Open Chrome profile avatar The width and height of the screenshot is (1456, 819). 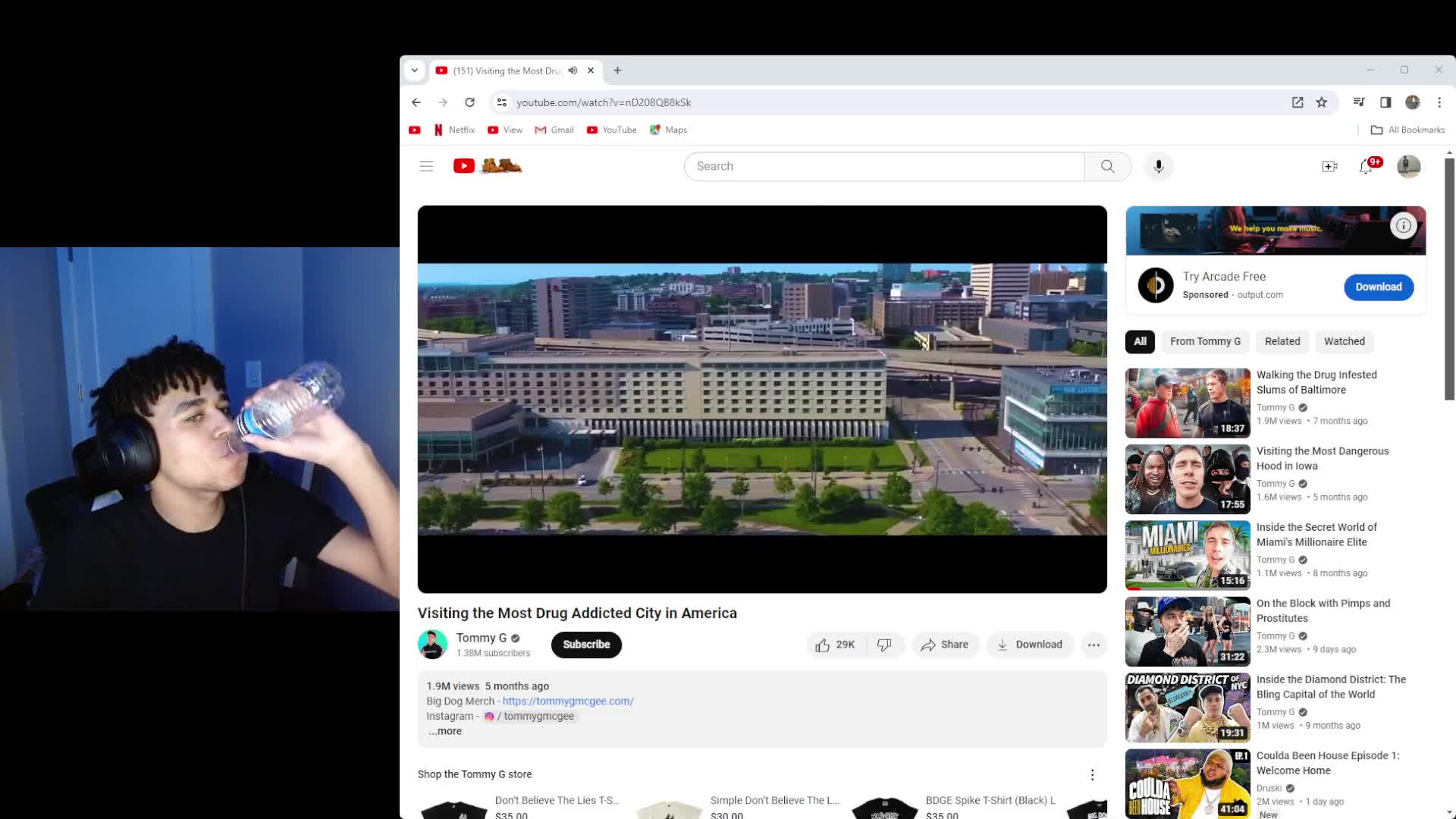tap(1412, 102)
